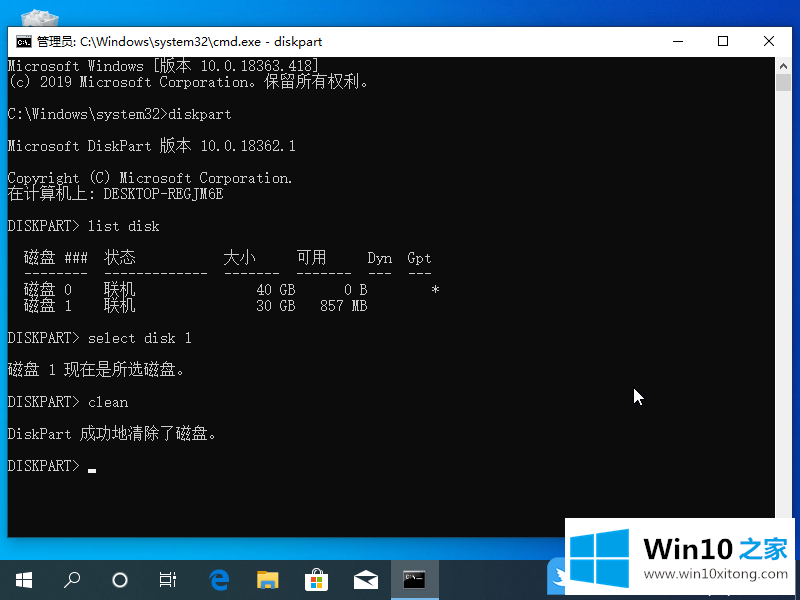Image resolution: width=800 pixels, height=600 pixels.
Task: Click the 'Dyn' column header
Action: pyautogui.click(x=380, y=258)
